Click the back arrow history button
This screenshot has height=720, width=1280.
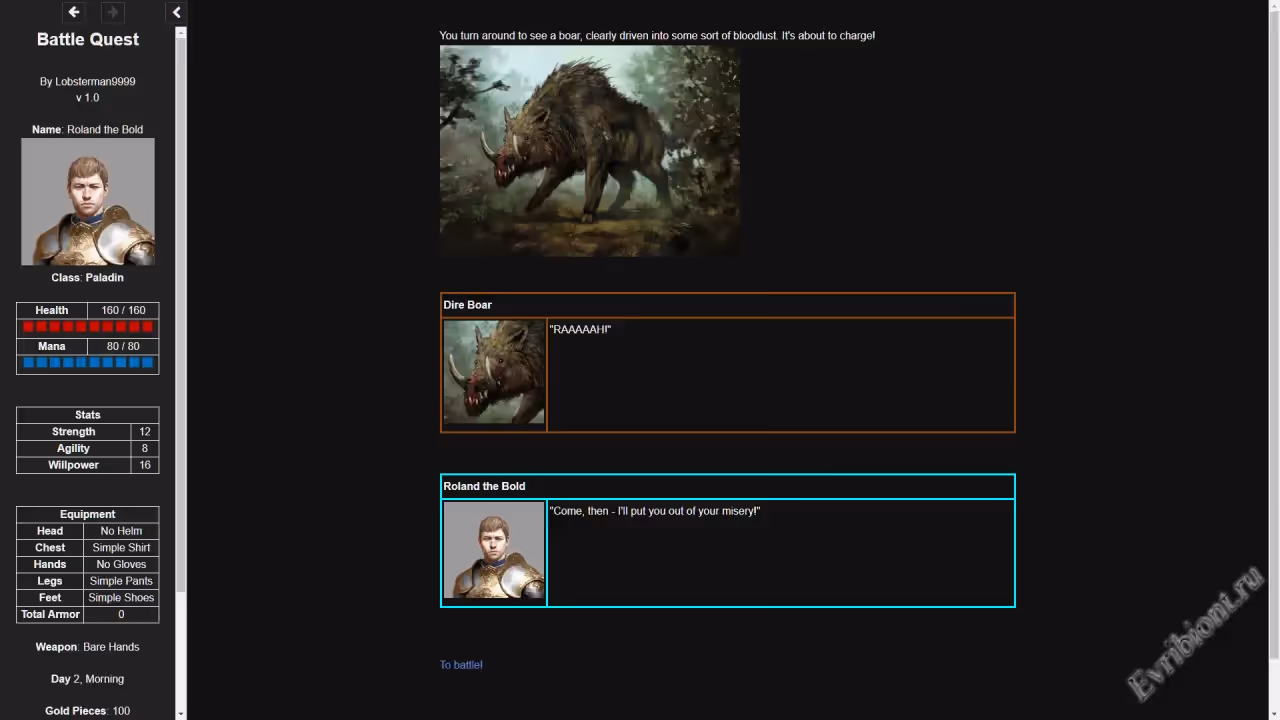(x=74, y=12)
